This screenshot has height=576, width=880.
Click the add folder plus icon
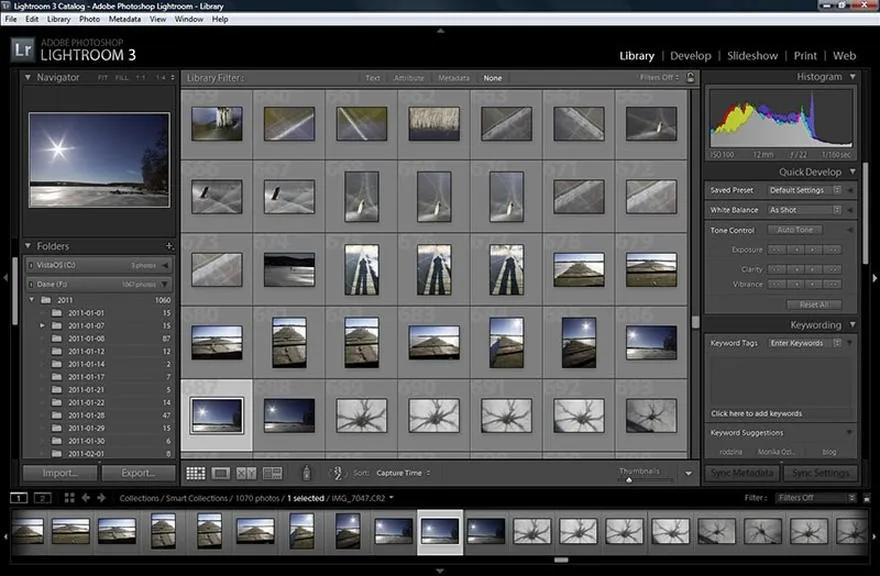tap(169, 246)
